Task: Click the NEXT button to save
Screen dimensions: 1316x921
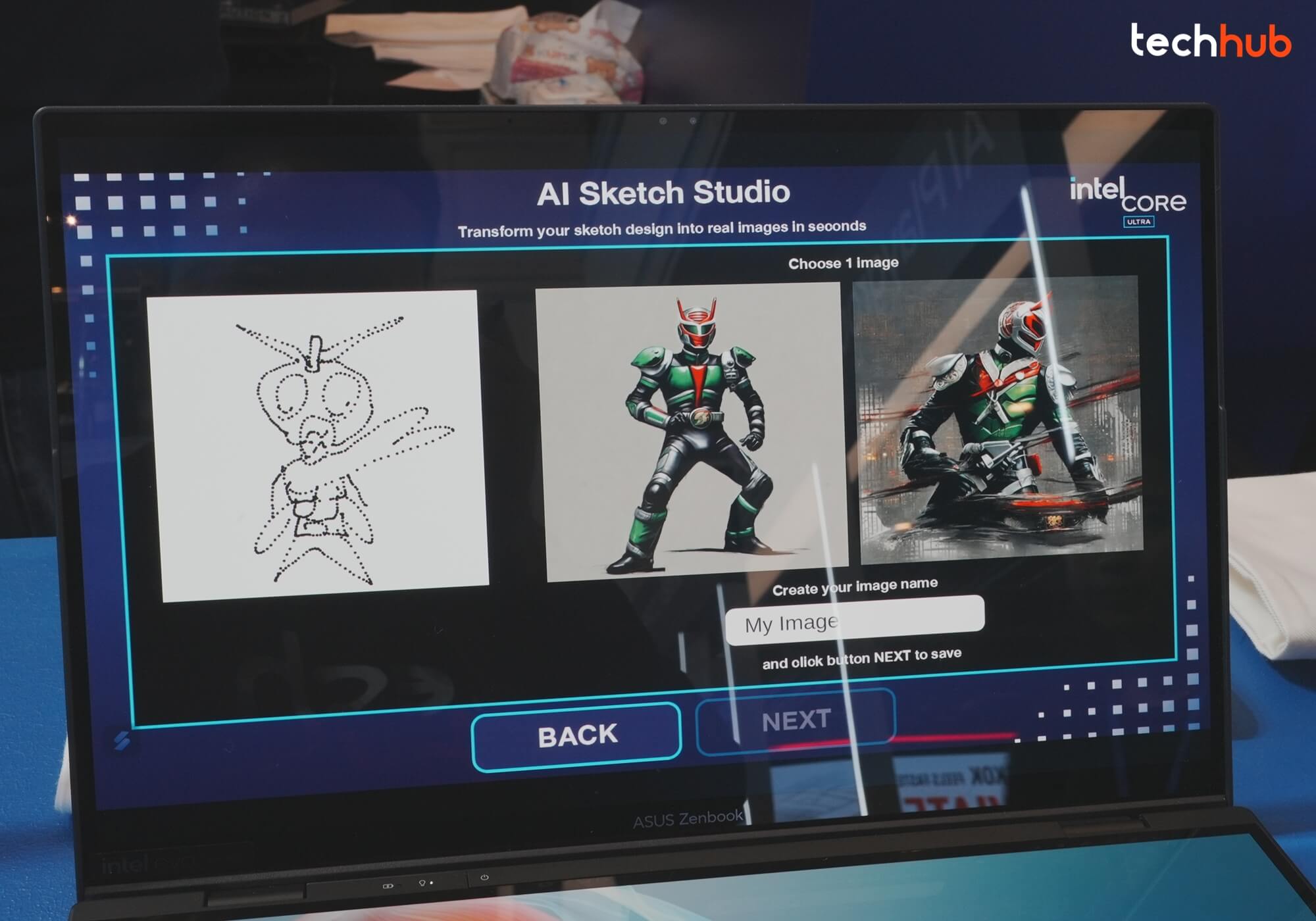Action: pyautogui.click(x=796, y=721)
